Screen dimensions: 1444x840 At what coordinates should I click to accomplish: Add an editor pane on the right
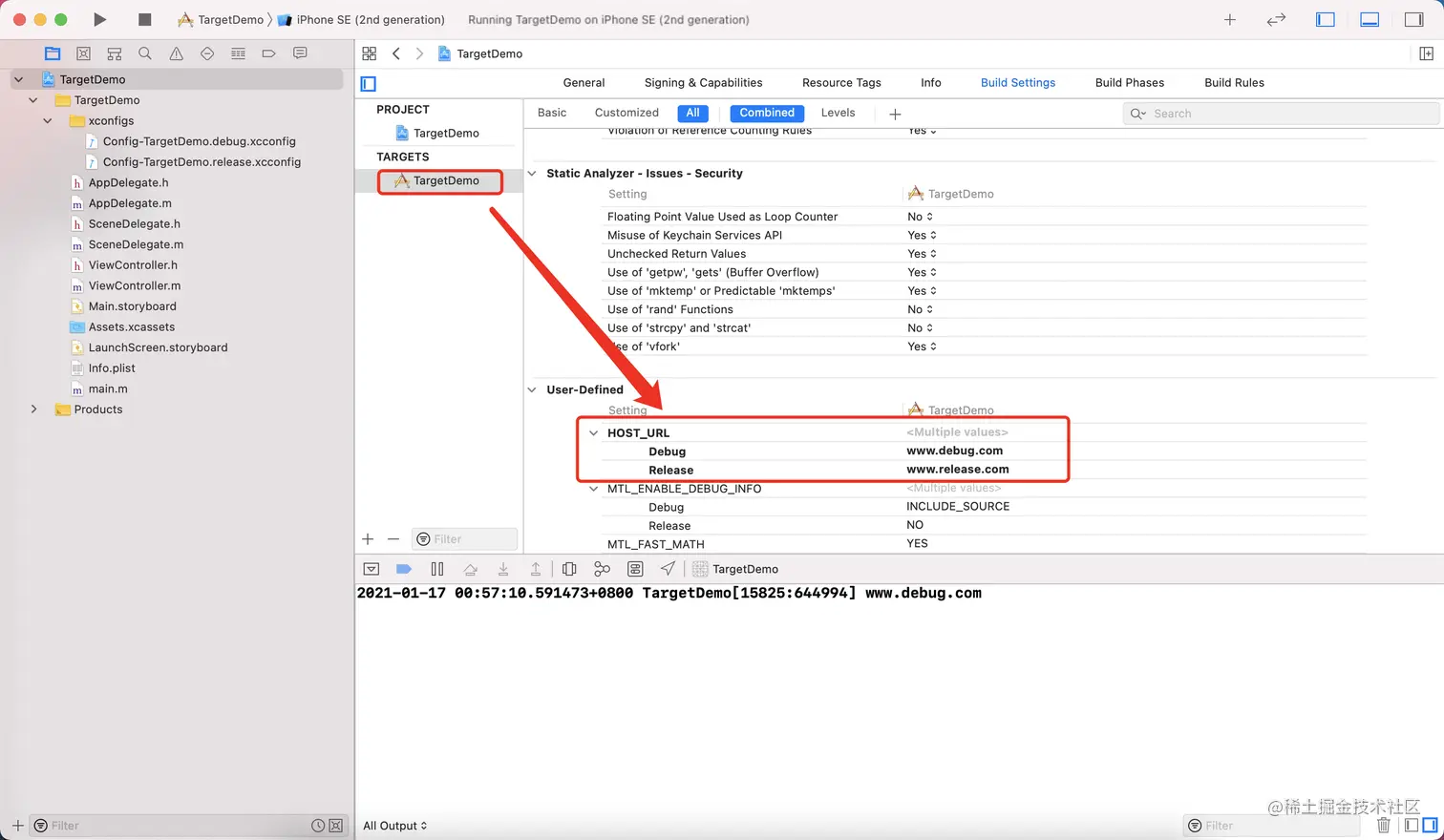coord(1426,53)
